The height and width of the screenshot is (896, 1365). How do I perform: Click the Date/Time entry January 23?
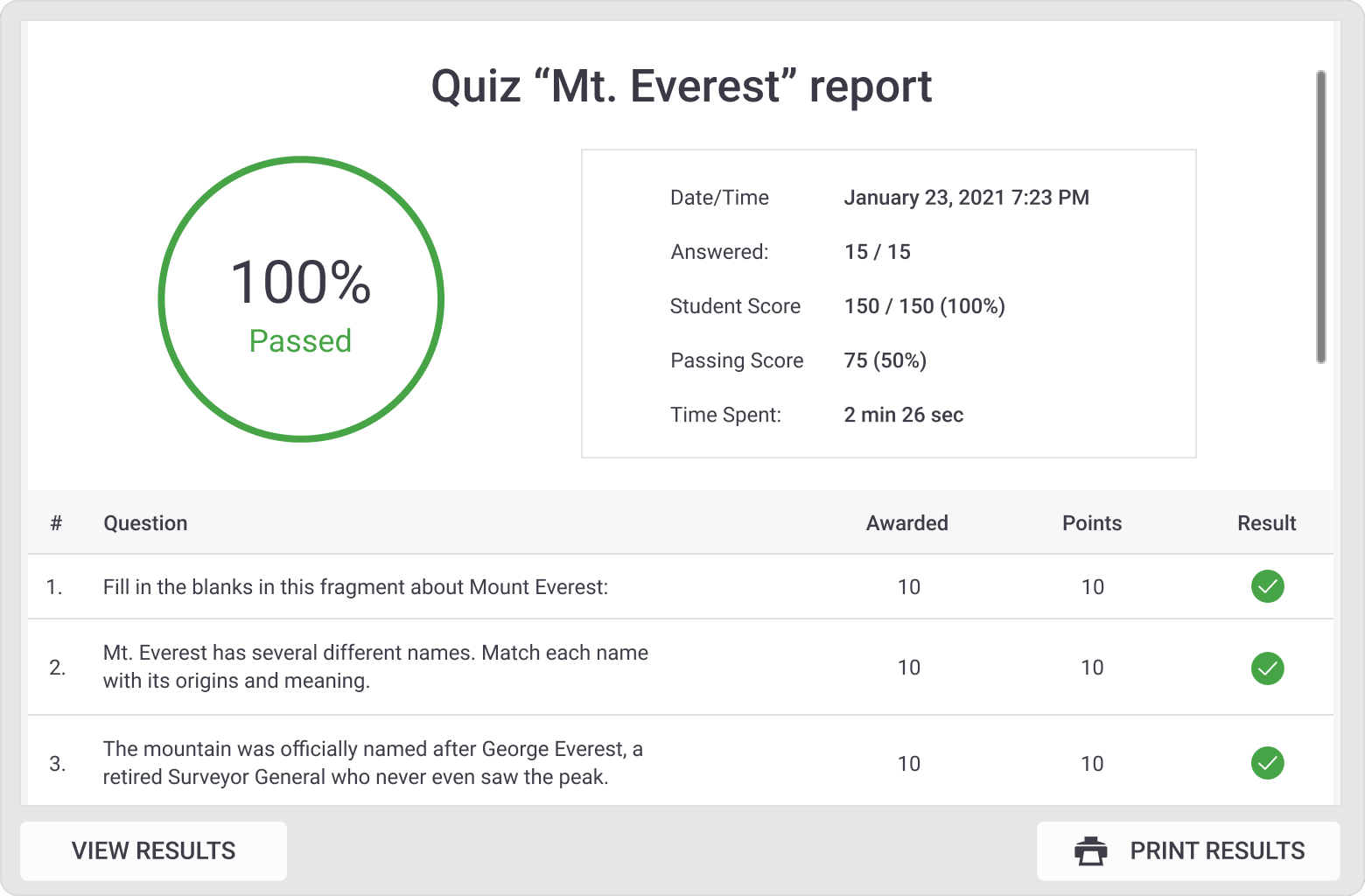click(966, 197)
